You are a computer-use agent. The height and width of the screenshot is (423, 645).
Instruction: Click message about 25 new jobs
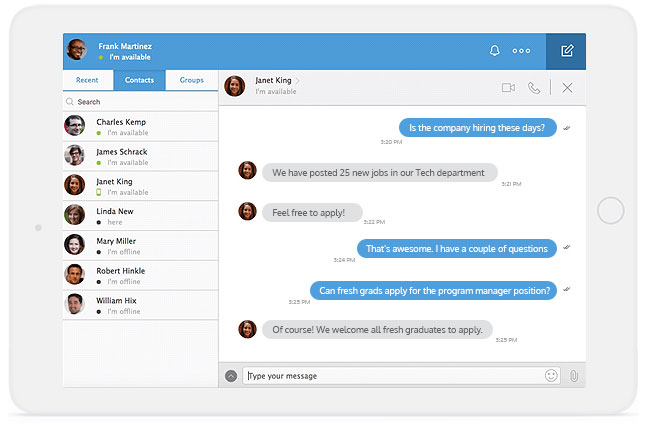coord(379,173)
